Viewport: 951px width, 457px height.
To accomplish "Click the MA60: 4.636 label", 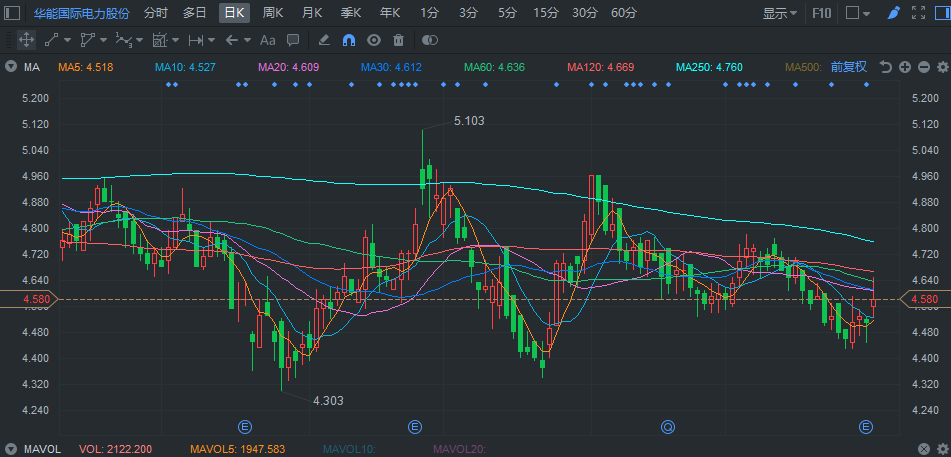I will 494,67.
